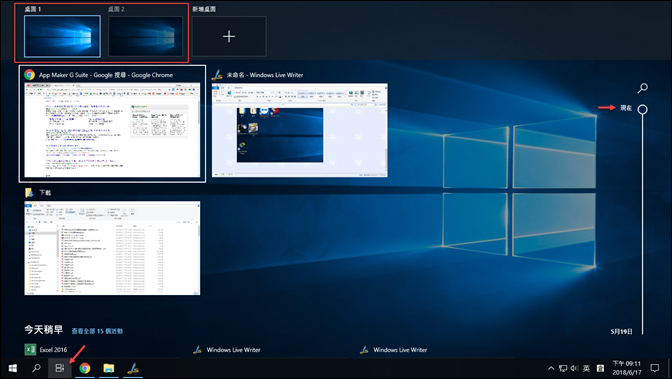Image resolution: width=672 pixels, height=379 pixels.
Task: Click the 英 input language indicator
Action: 586,368
